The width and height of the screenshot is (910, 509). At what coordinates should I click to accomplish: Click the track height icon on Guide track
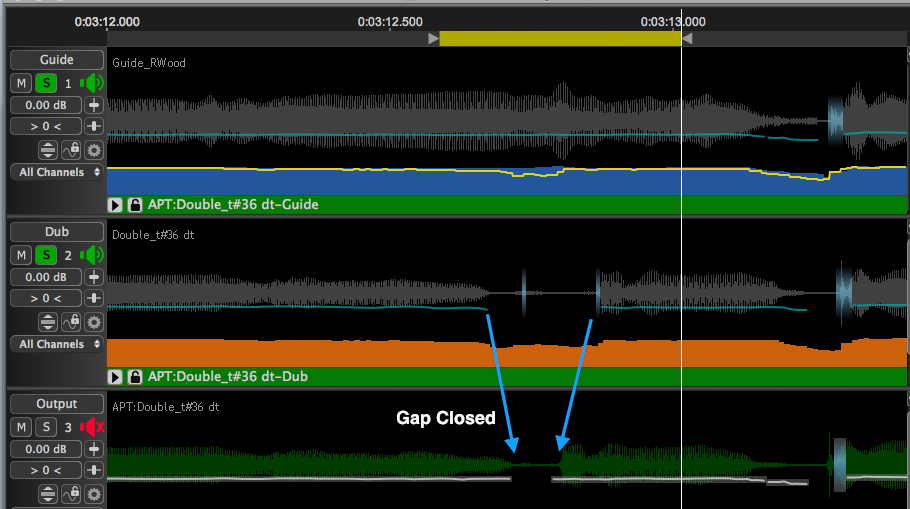pos(47,150)
